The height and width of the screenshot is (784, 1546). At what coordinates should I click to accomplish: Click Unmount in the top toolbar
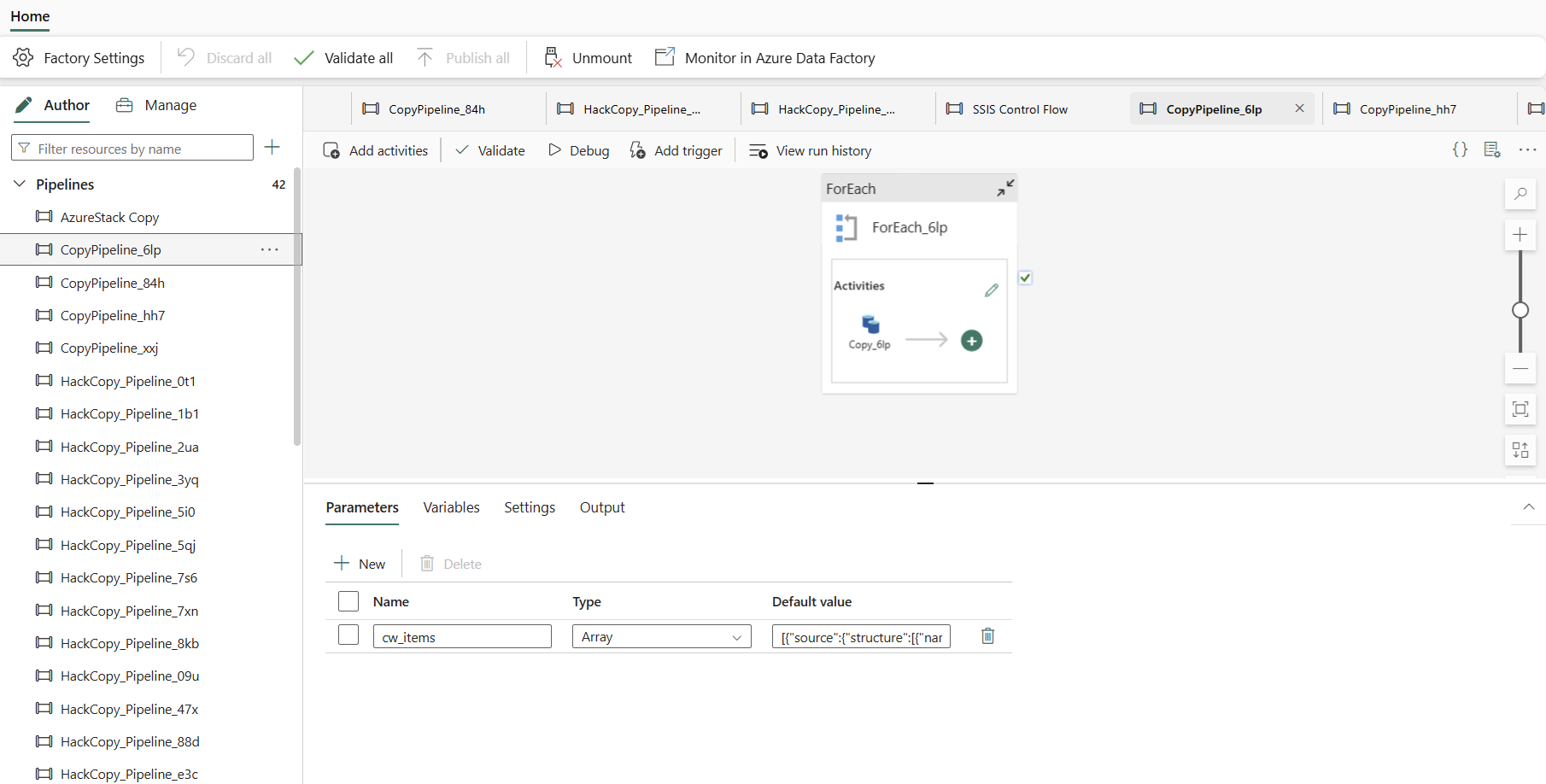tap(589, 58)
